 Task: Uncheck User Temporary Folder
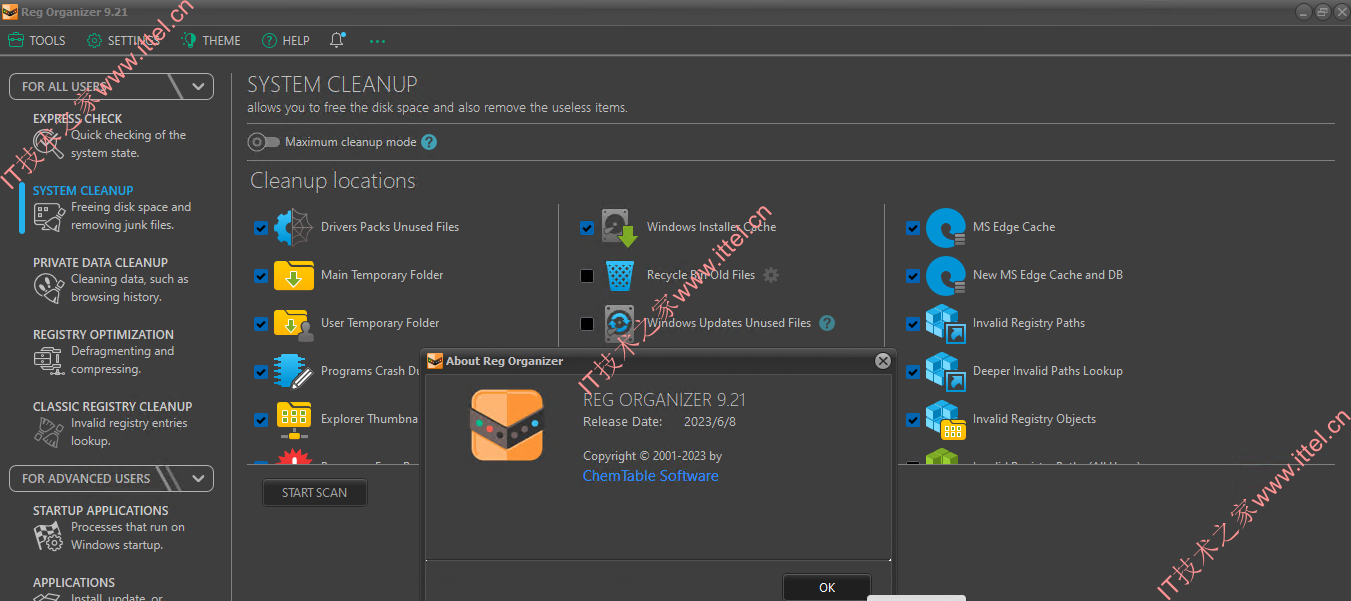click(261, 324)
